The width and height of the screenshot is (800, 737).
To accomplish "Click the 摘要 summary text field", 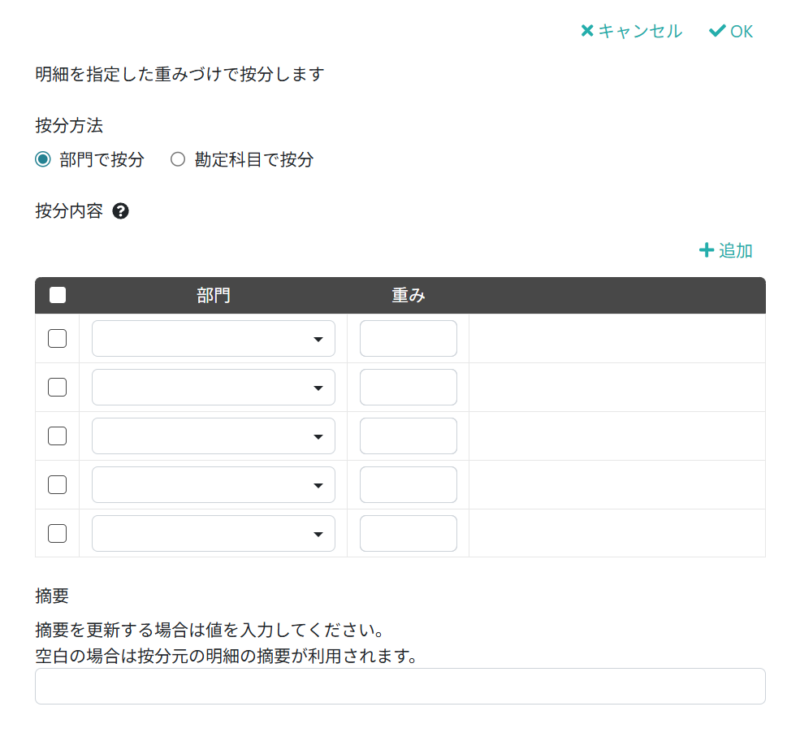I will tap(400, 686).
